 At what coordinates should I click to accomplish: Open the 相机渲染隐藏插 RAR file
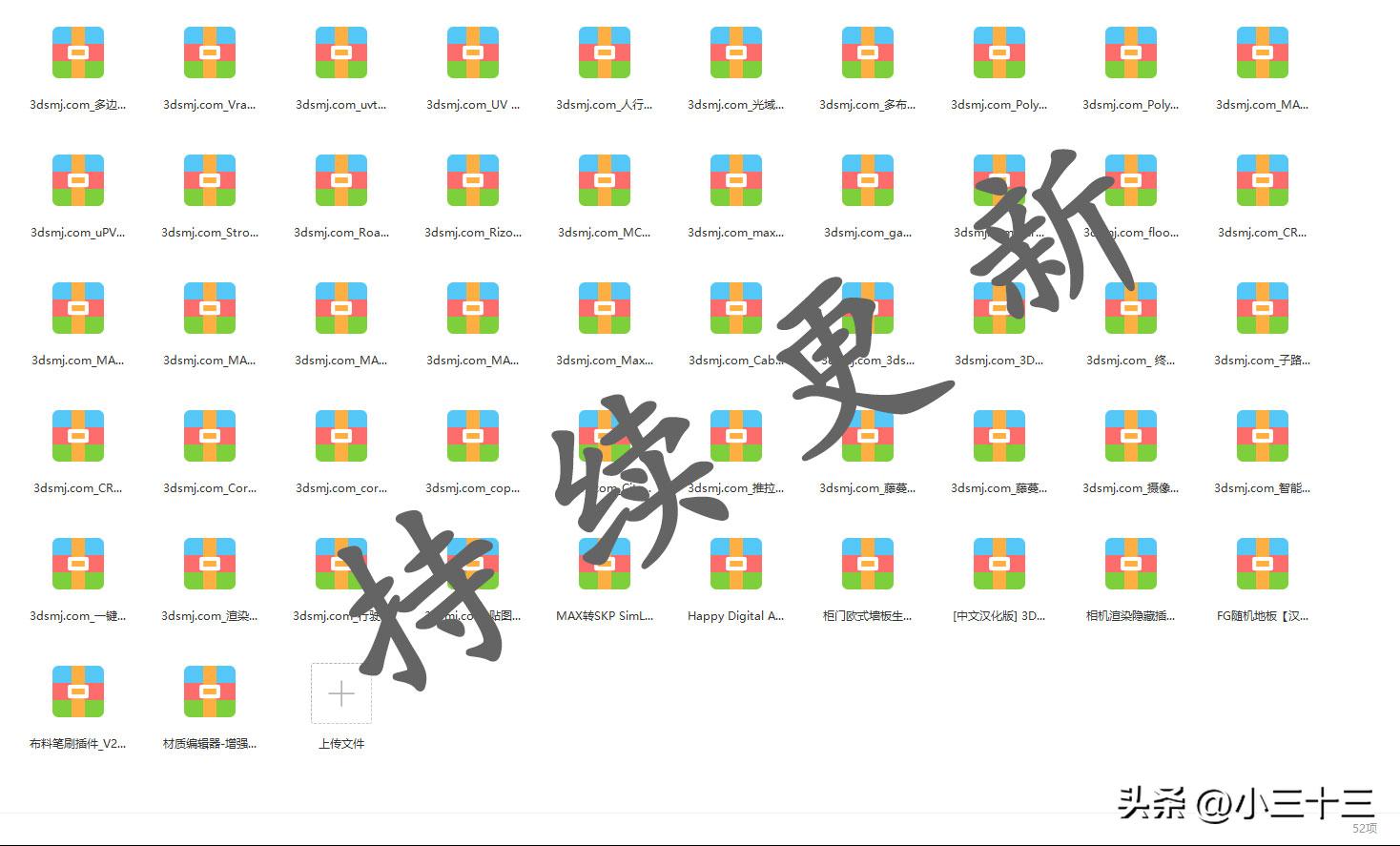[x=1130, y=563]
